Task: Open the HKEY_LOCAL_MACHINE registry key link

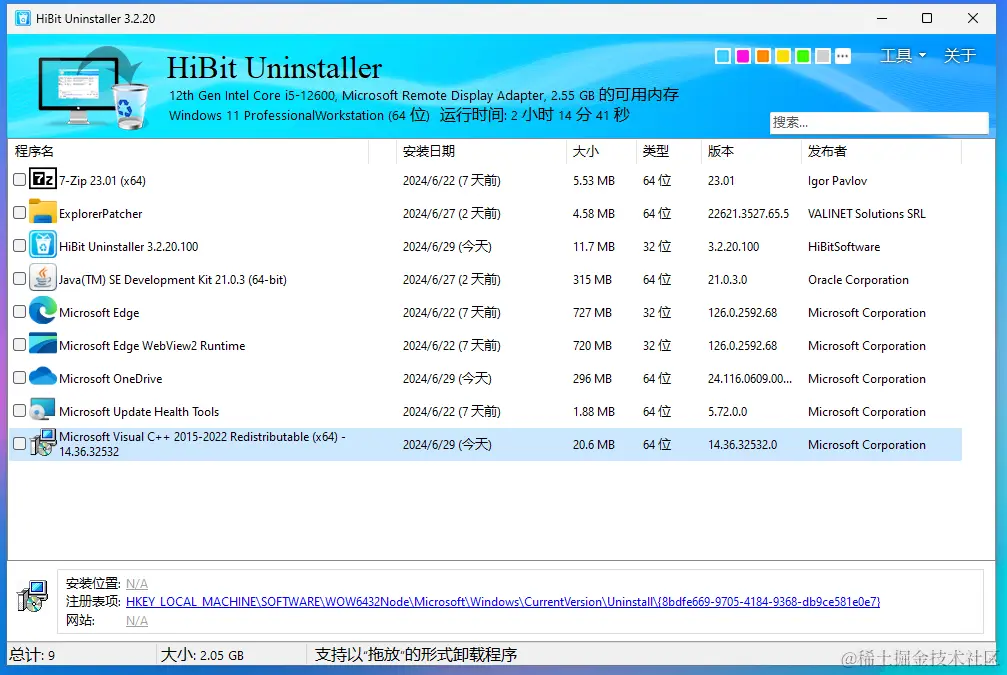Action: 503,602
